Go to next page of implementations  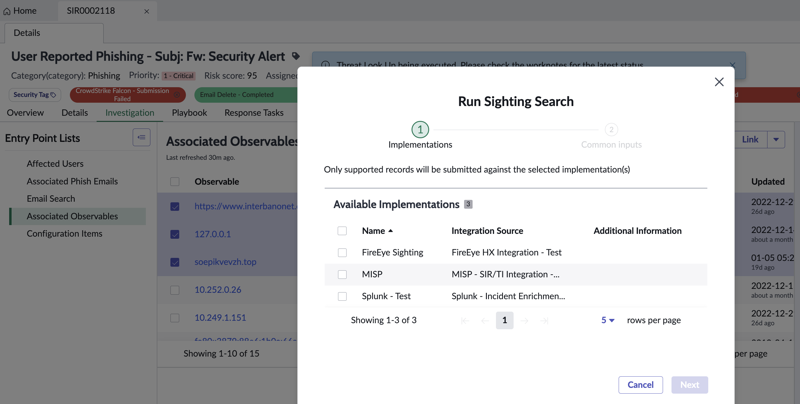(524, 320)
